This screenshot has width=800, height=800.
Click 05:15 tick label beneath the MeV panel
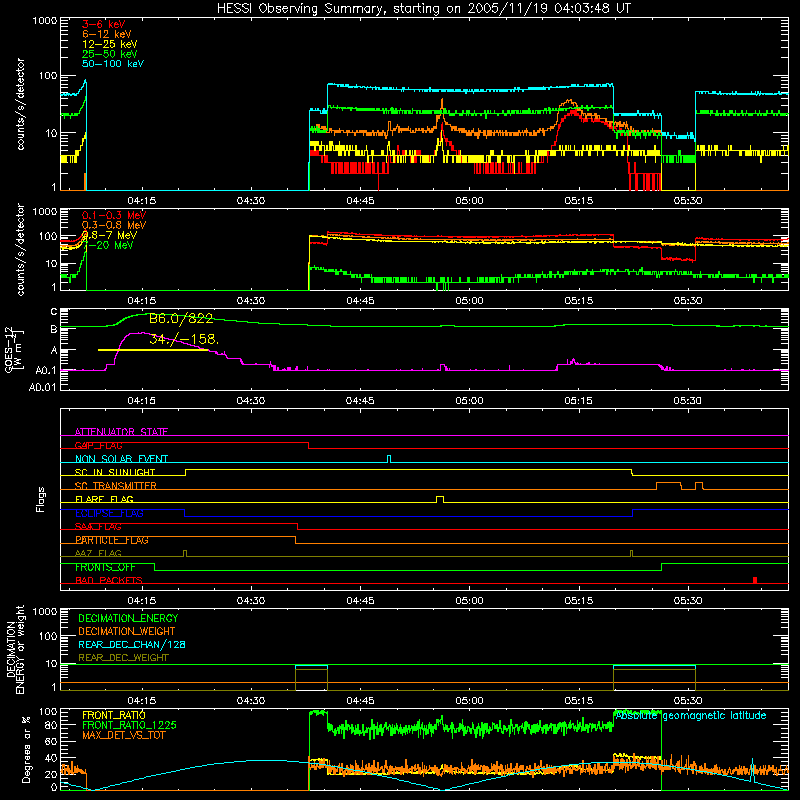(579, 301)
